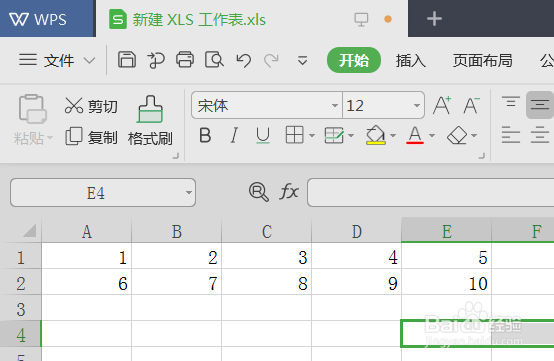Decrease font size with A- icon
Screen dimensions: 554x361
(471, 105)
